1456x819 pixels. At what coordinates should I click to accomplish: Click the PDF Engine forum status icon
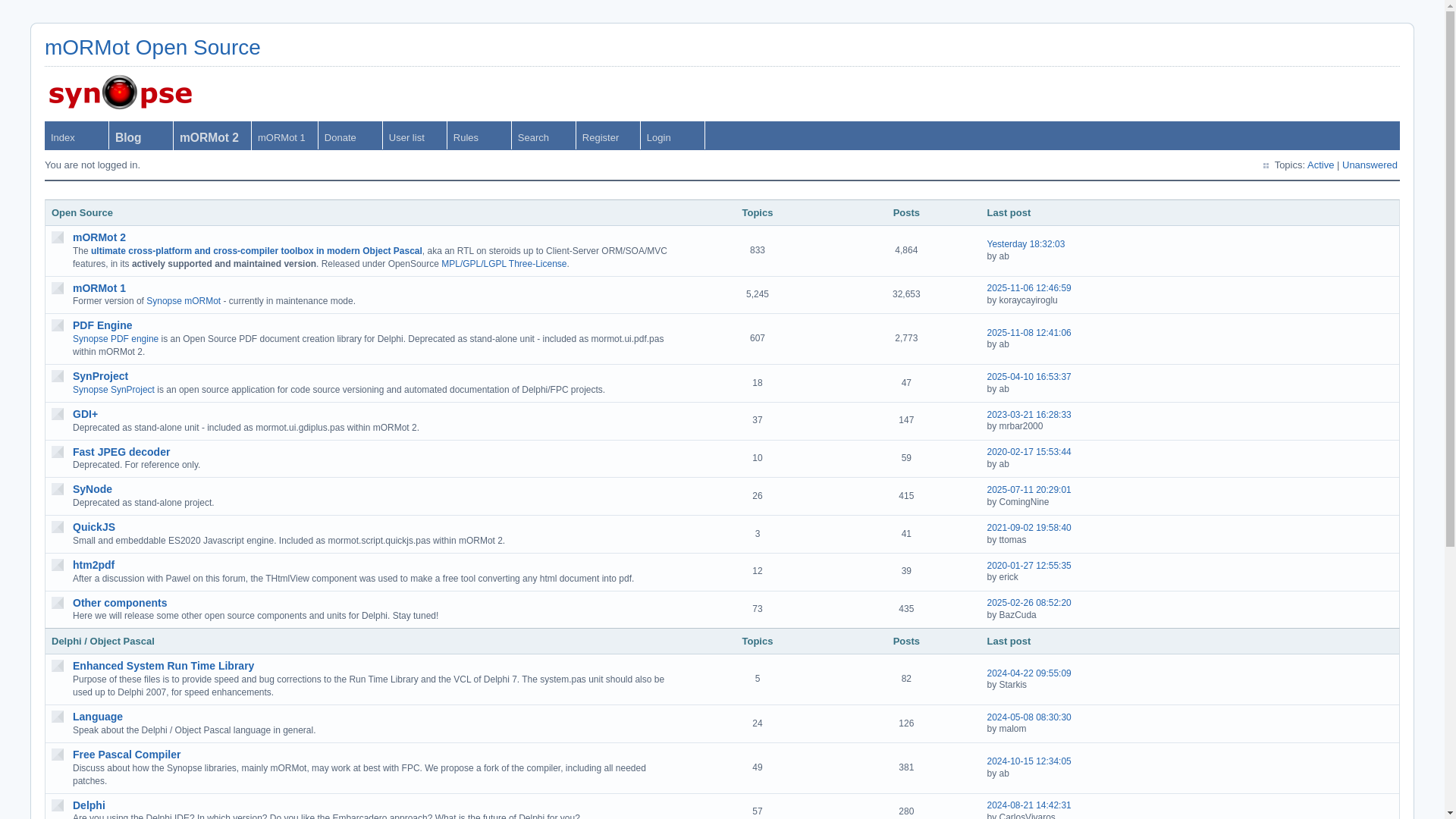58,325
